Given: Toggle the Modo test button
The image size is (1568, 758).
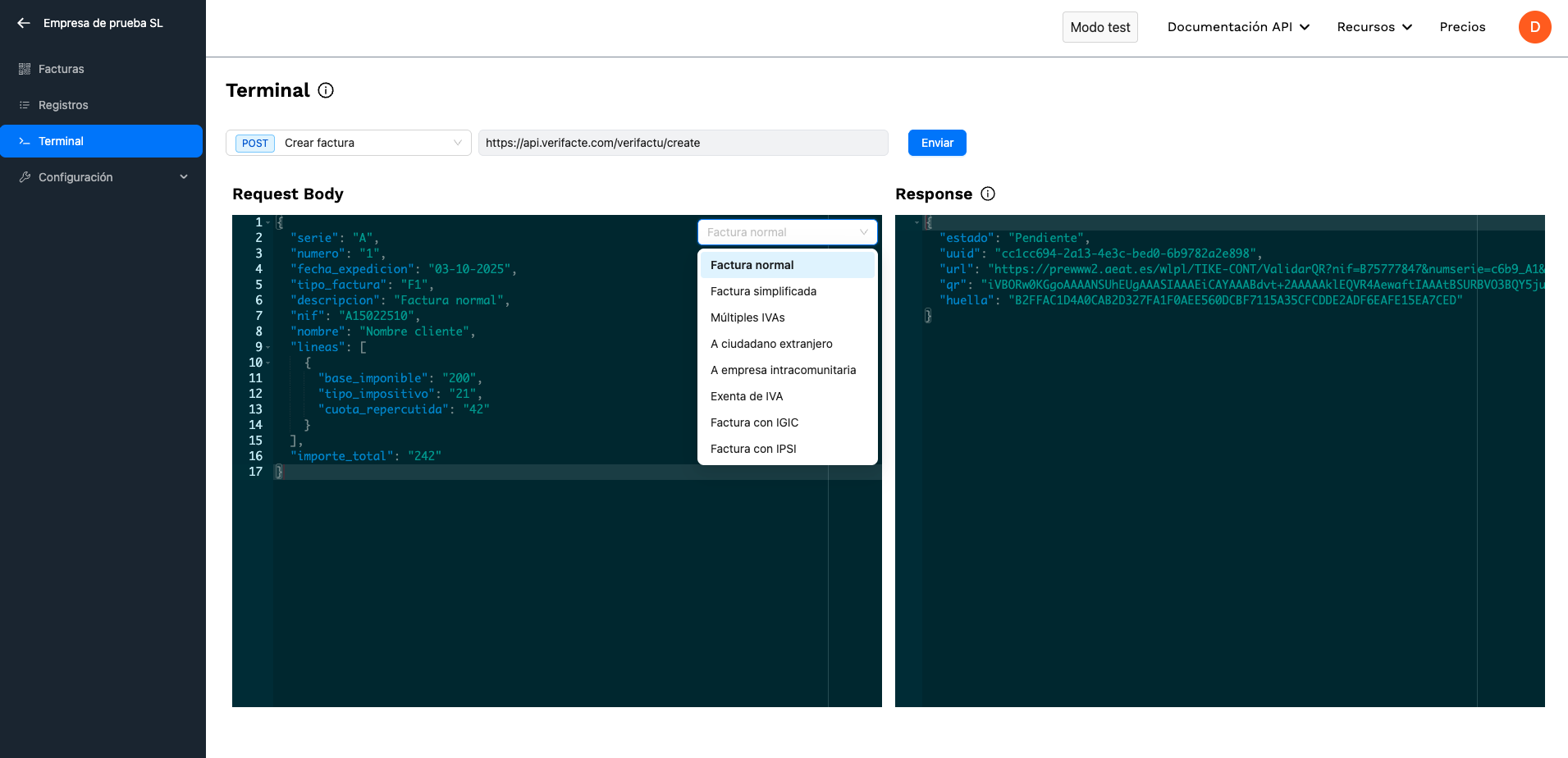Looking at the screenshot, I should click(x=1099, y=27).
